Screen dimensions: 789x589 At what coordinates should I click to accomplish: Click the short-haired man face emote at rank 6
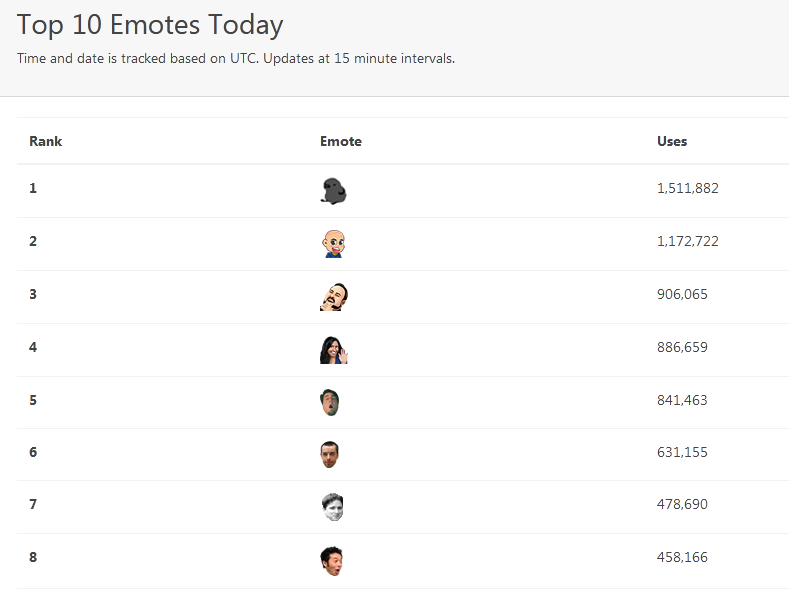click(330, 455)
